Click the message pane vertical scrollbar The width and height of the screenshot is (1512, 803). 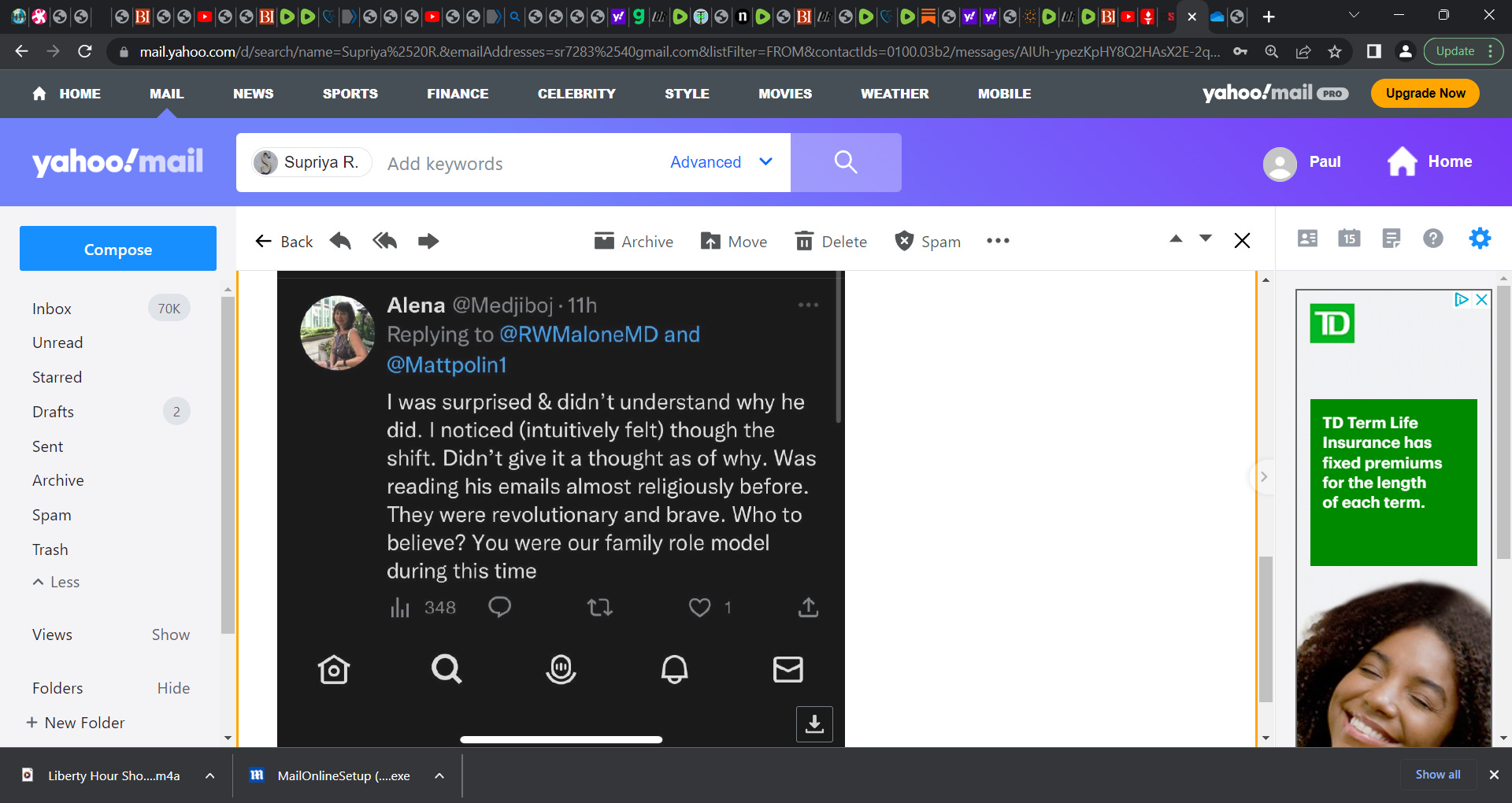coord(1266,509)
